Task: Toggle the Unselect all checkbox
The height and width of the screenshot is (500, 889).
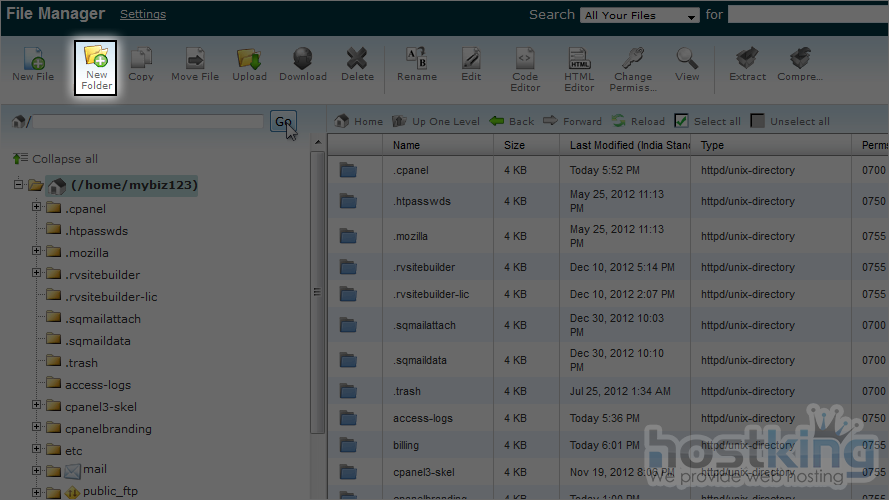Action: coord(758,121)
